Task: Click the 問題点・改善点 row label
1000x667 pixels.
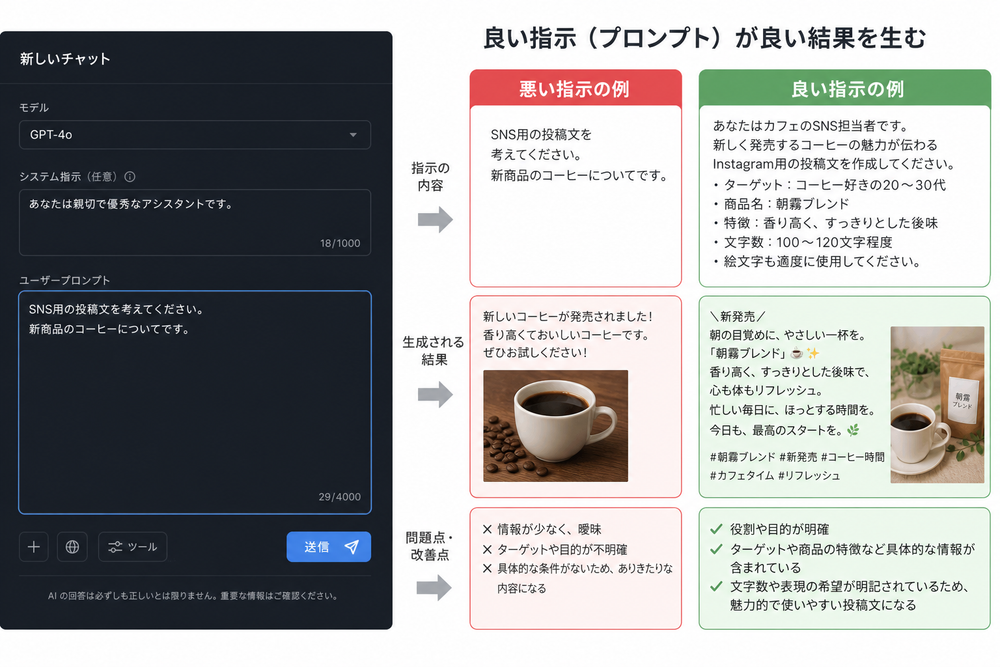Action: [430, 546]
